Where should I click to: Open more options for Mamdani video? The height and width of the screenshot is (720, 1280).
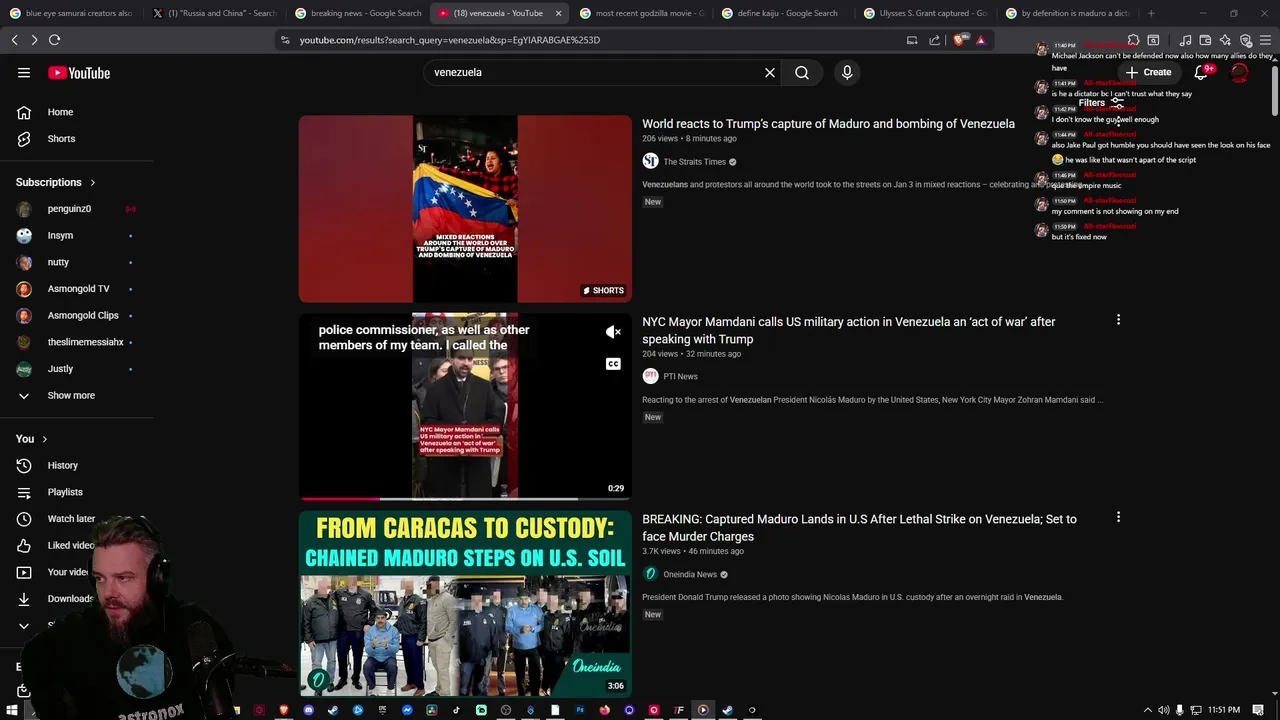click(x=1118, y=320)
